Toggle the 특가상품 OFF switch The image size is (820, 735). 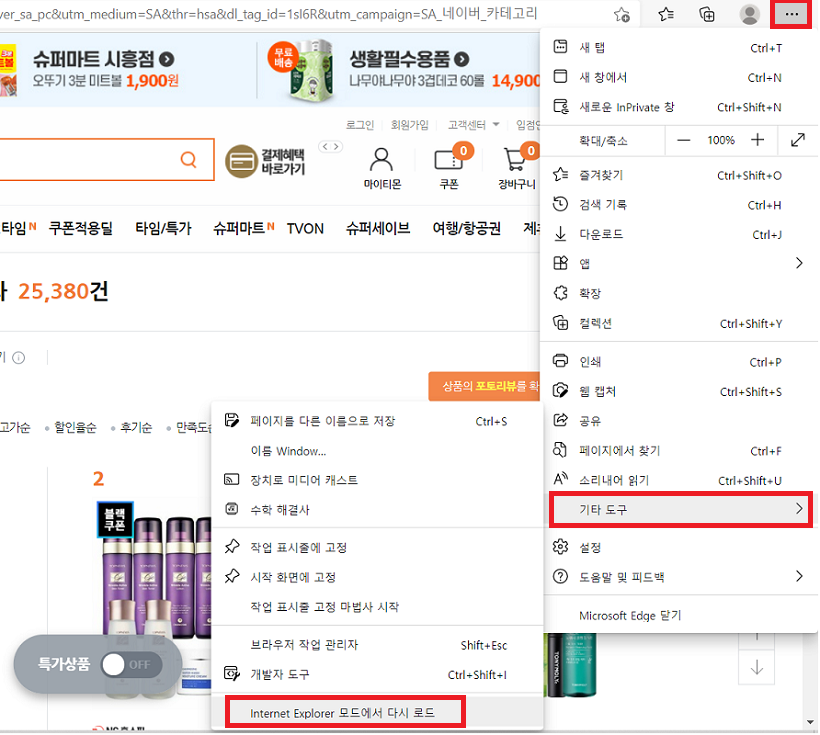pos(131,665)
